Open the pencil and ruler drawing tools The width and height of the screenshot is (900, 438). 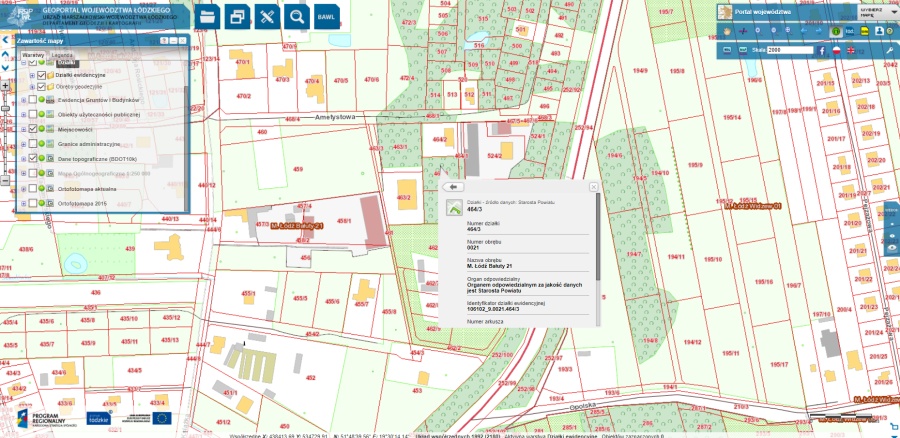[267, 17]
